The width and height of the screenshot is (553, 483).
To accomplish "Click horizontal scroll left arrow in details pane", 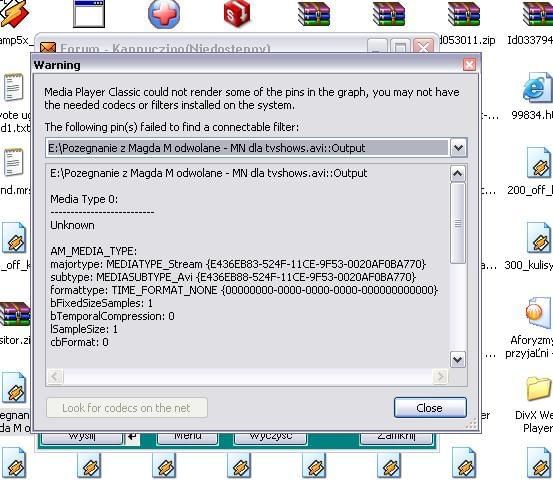I will tap(55, 377).
